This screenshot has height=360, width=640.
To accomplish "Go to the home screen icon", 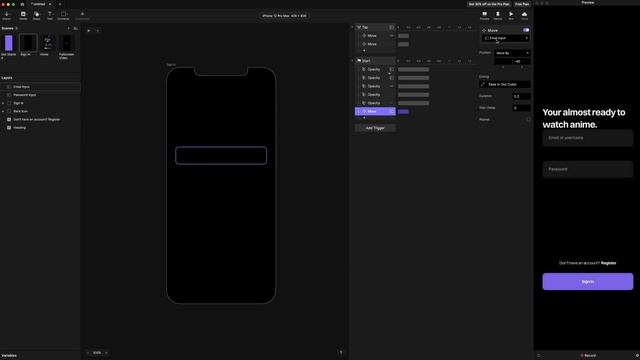I will pos(22,4).
